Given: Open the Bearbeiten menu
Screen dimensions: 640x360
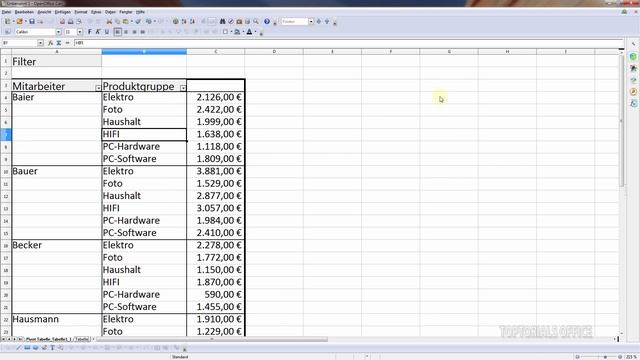Looking at the screenshot, I should point(24,12).
